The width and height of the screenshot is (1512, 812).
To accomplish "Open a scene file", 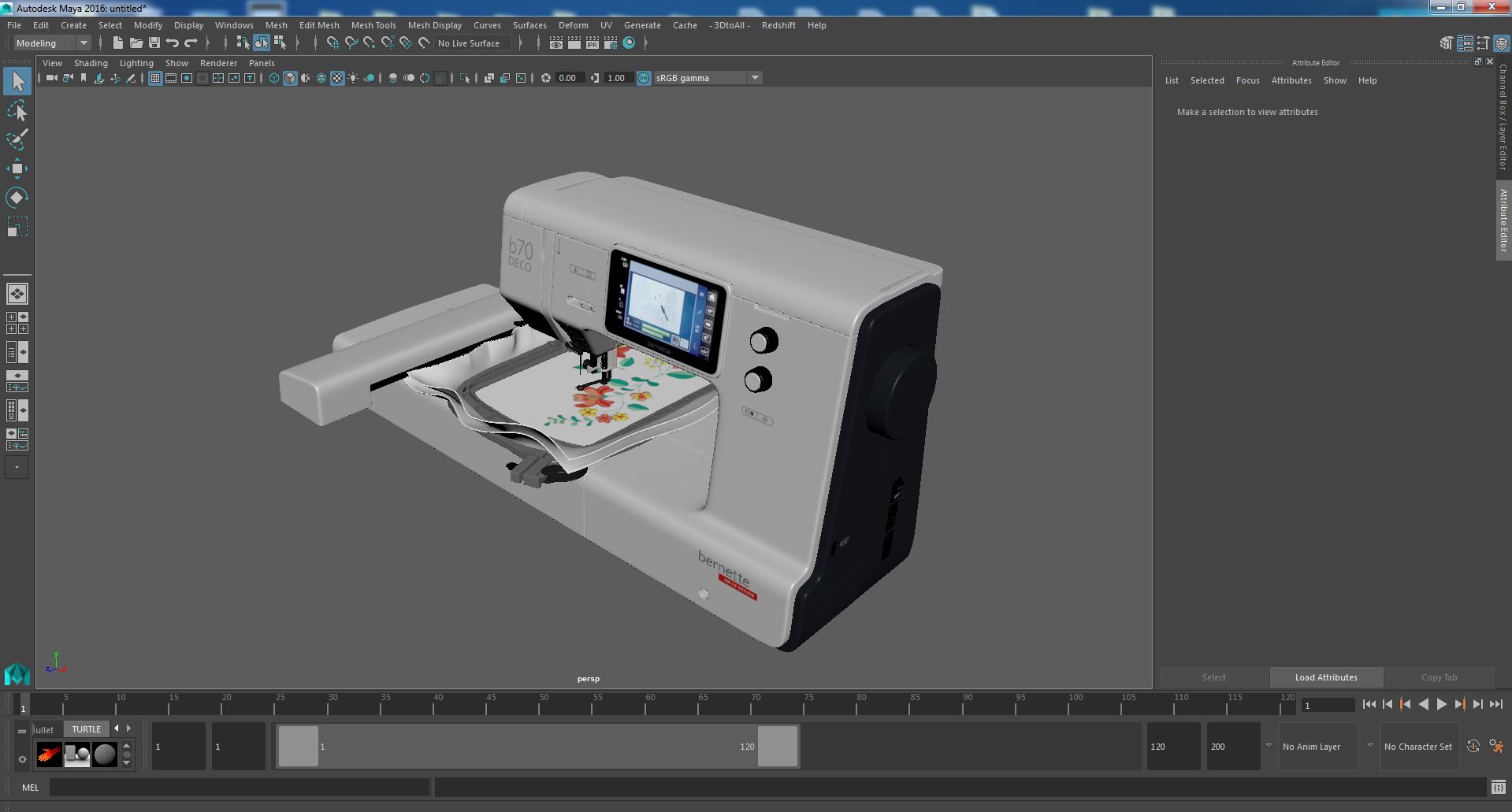I will click(136, 43).
